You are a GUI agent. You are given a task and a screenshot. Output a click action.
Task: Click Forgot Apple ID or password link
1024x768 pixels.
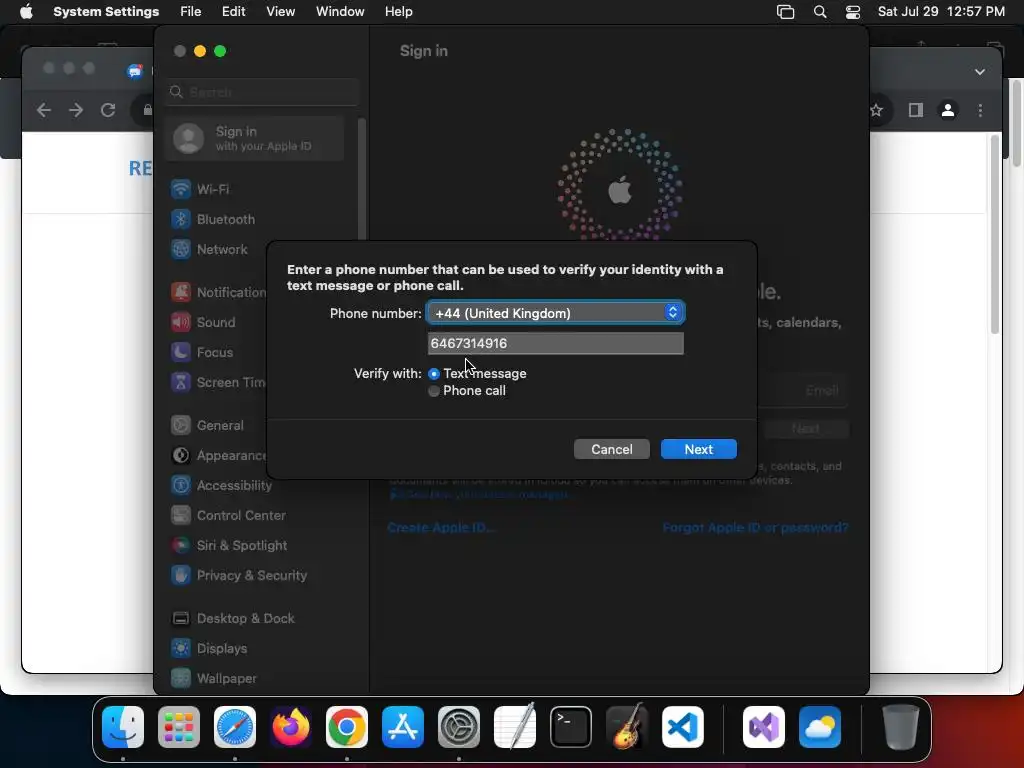(755, 528)
